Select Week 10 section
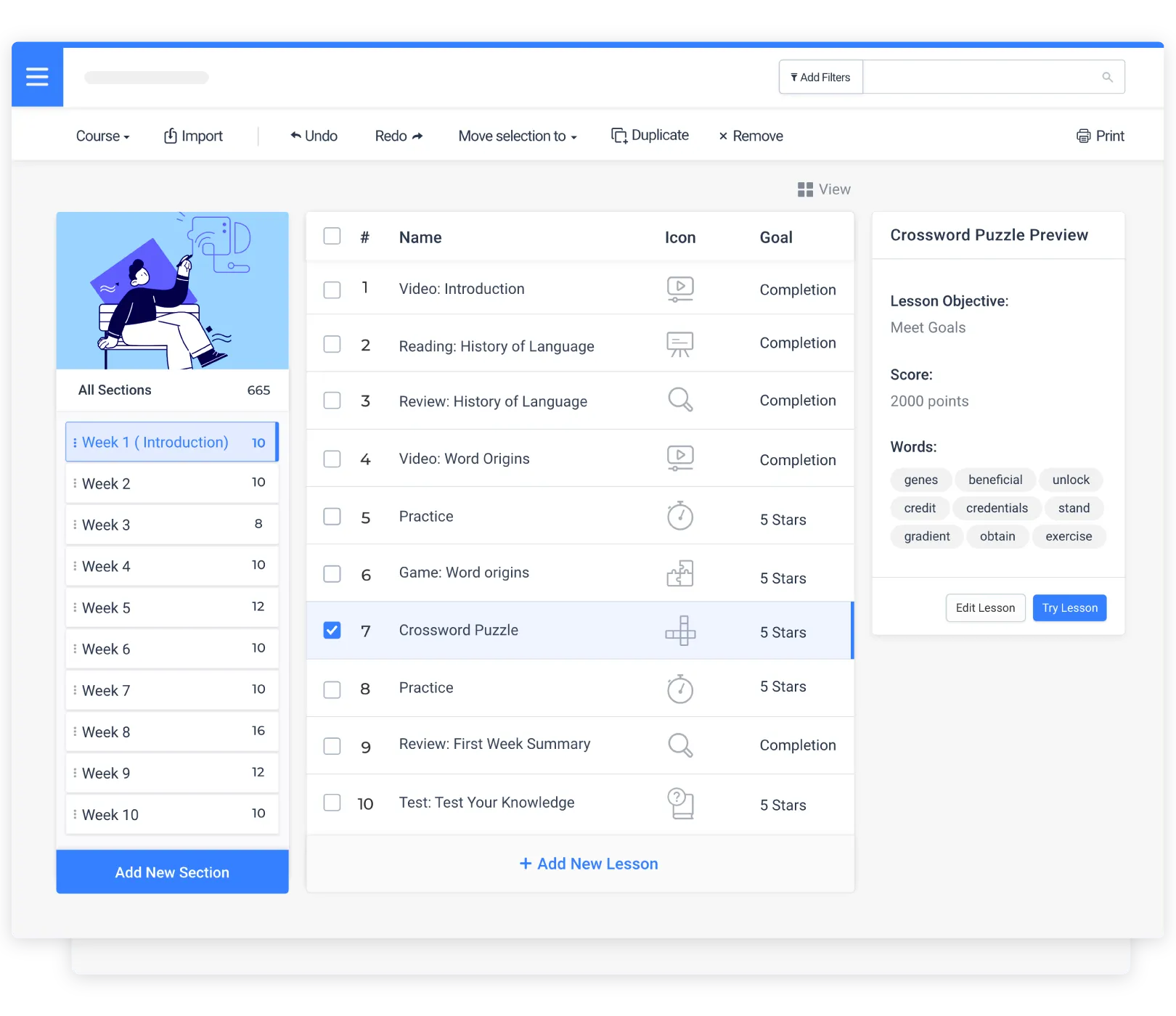This screenshot has width=1176, height=1016. pyautogui.click(x=172, y=815)
